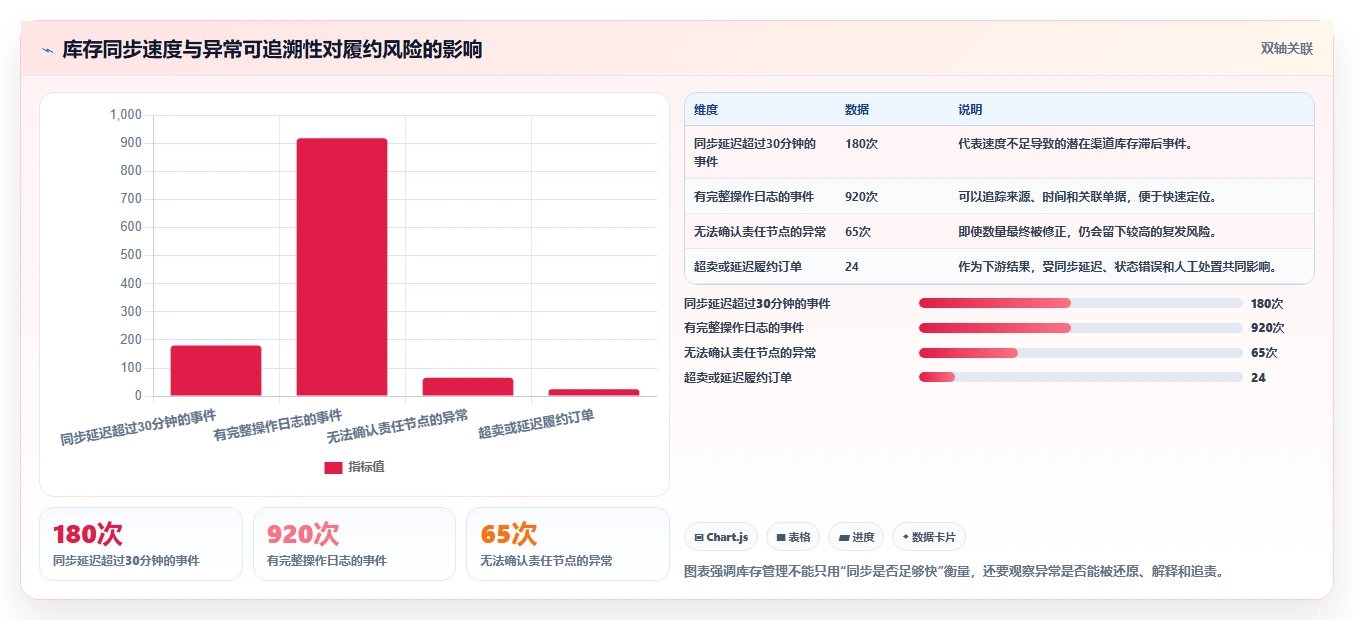The height and width of the screenshot is (620, 1354).
Task: Select the Chart.js tag chip
Action: click(721, 537)
